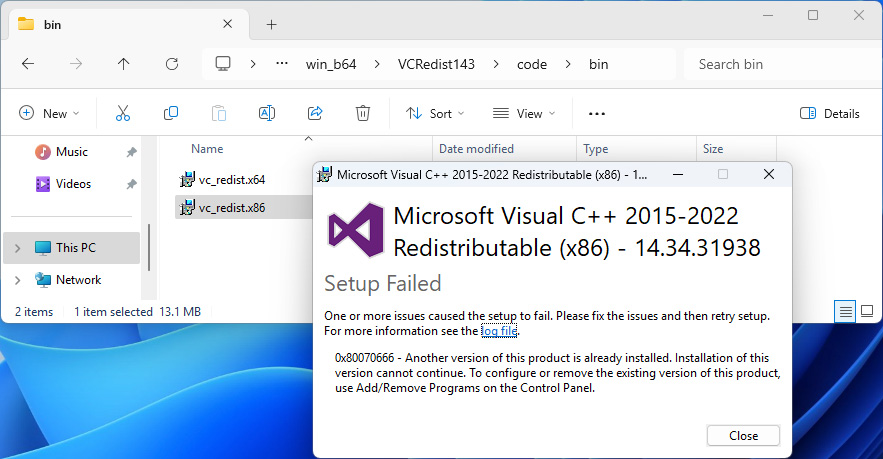
Task: Open the View dropdown menu
Action: [x=525, y=114]
